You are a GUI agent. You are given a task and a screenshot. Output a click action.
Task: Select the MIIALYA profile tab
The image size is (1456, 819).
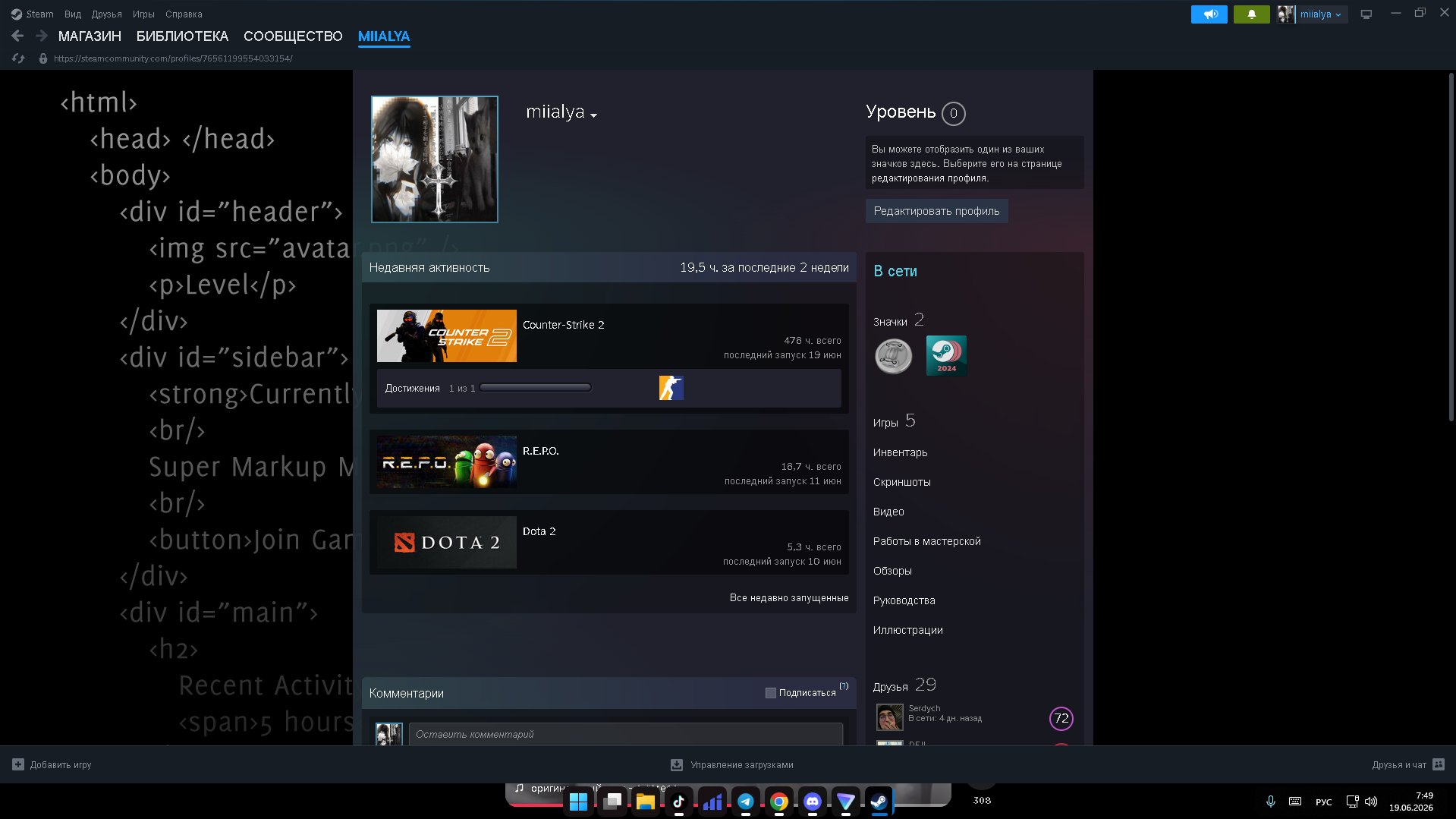(384, 36)
